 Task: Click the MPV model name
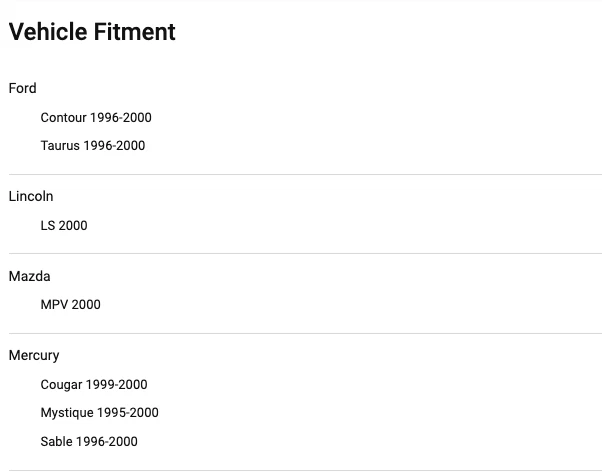pyautogui.click(x=52, y=304)
